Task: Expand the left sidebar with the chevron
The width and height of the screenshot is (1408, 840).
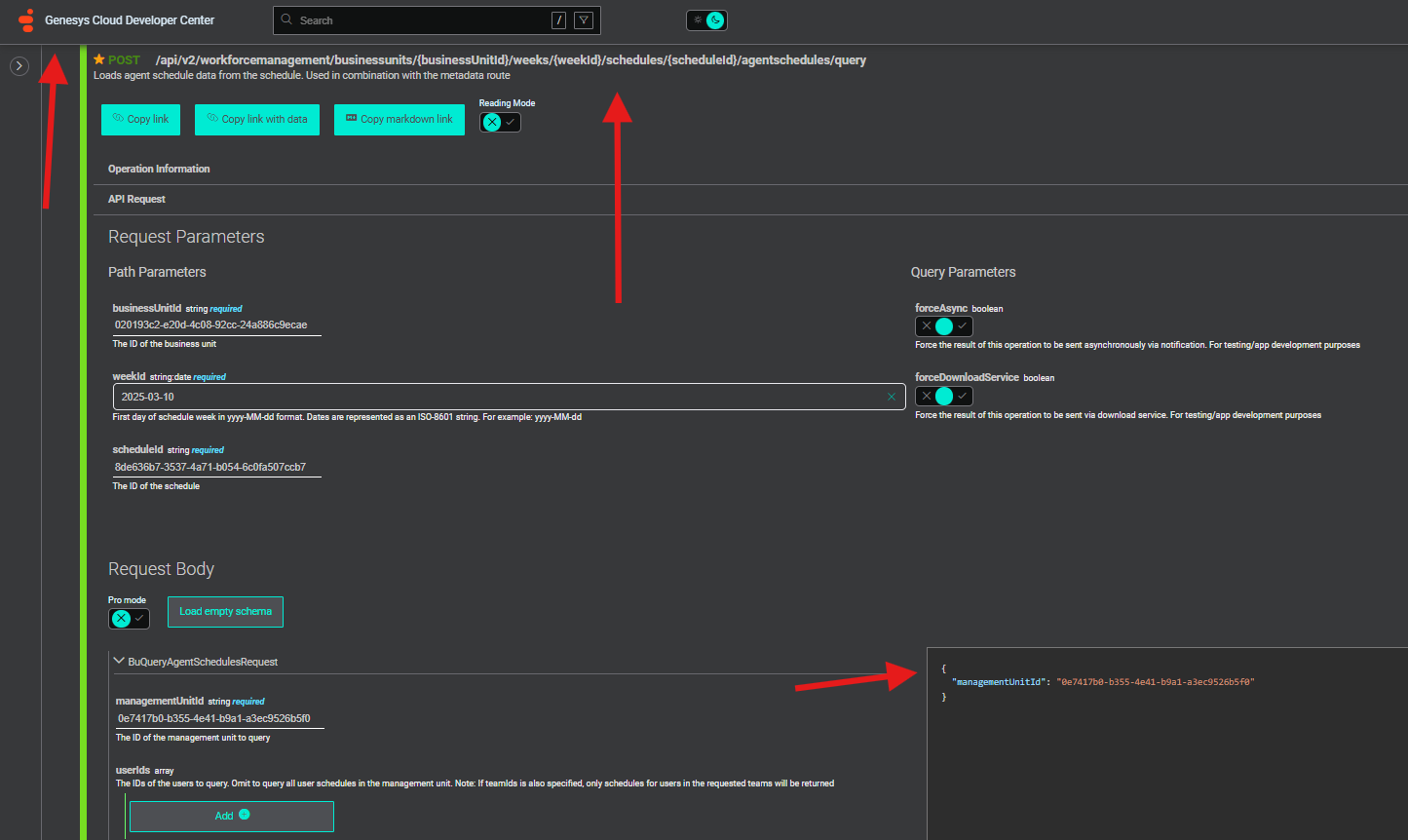Action: (19, 66)
